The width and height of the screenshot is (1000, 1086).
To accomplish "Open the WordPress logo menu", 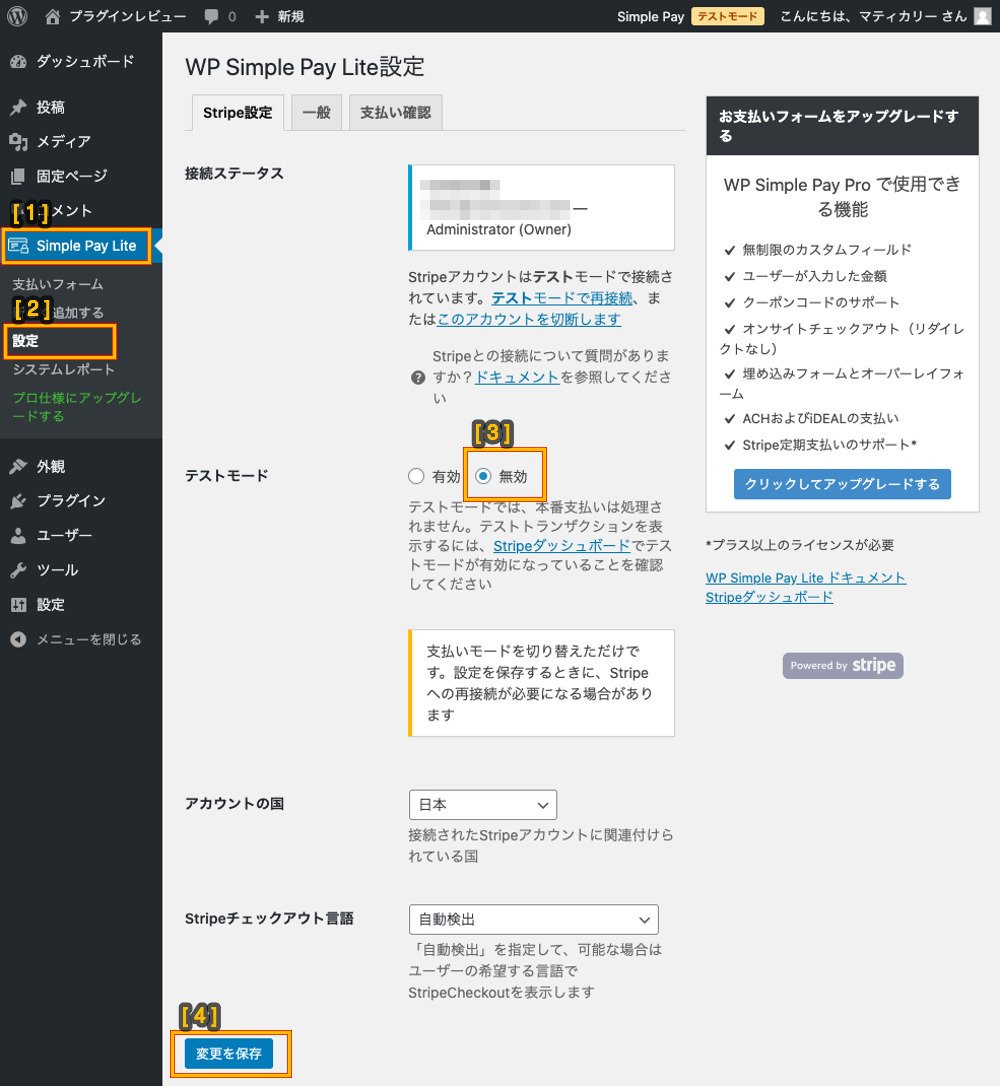I will click(x=17, y=16).
